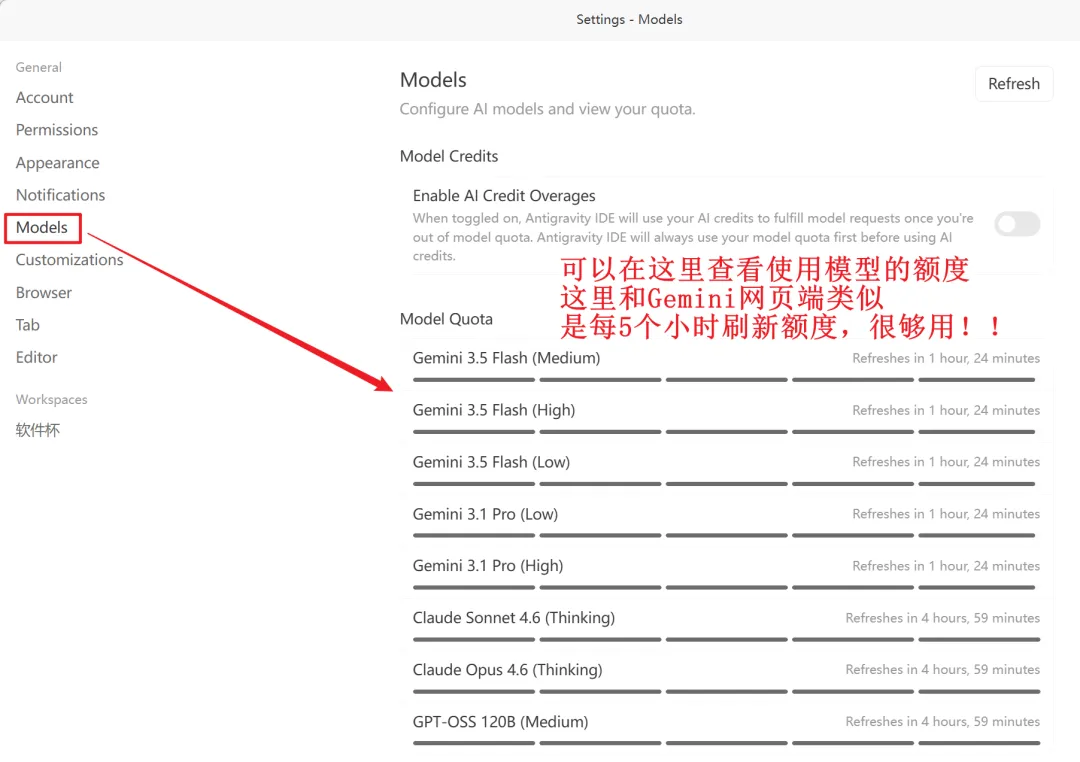Open the Tab settings section

[x=28, y=325]
